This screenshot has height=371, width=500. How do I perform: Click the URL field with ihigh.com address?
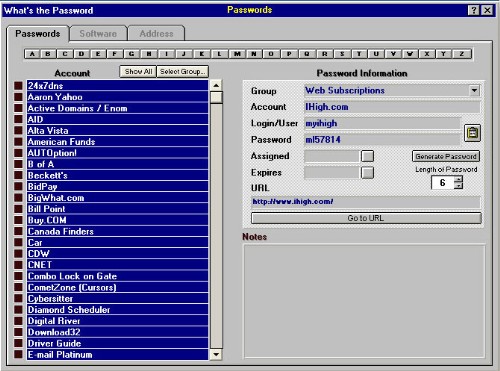pyautogui.click(x=366, y=202)
